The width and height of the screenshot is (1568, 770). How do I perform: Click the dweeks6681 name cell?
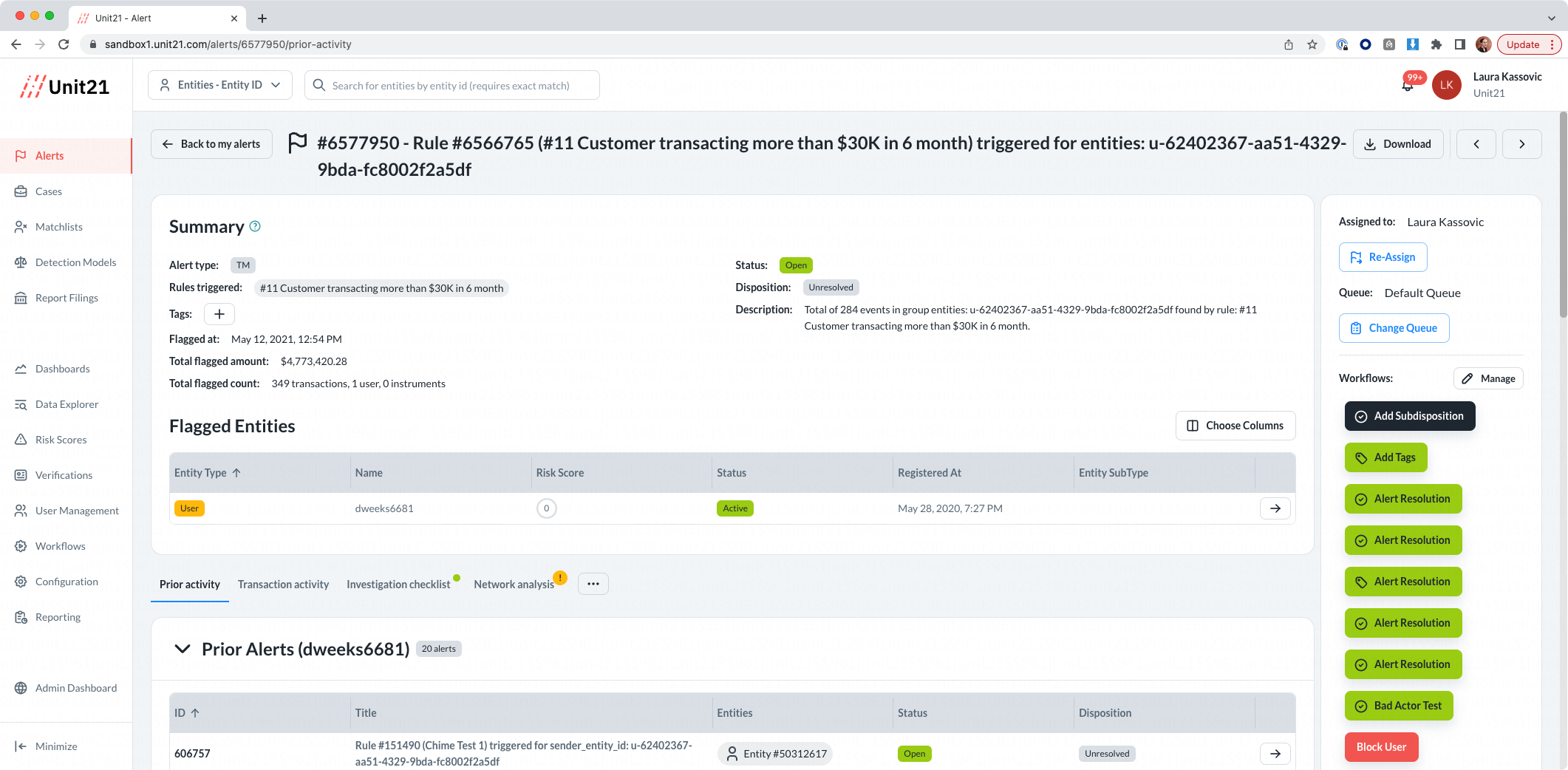(384, 508)
